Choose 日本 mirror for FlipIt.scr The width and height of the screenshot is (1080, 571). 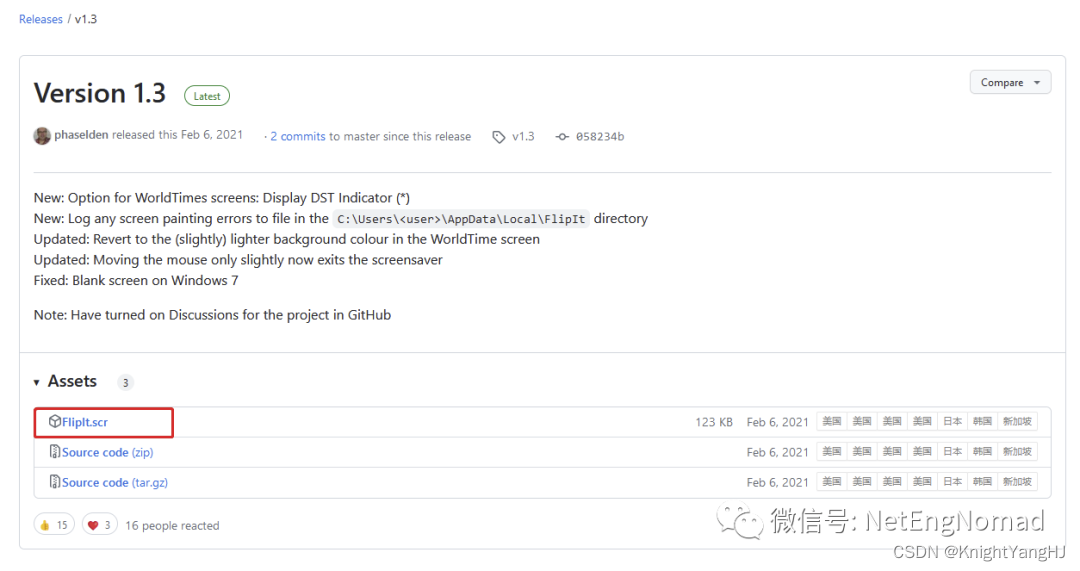pos(953,422)
